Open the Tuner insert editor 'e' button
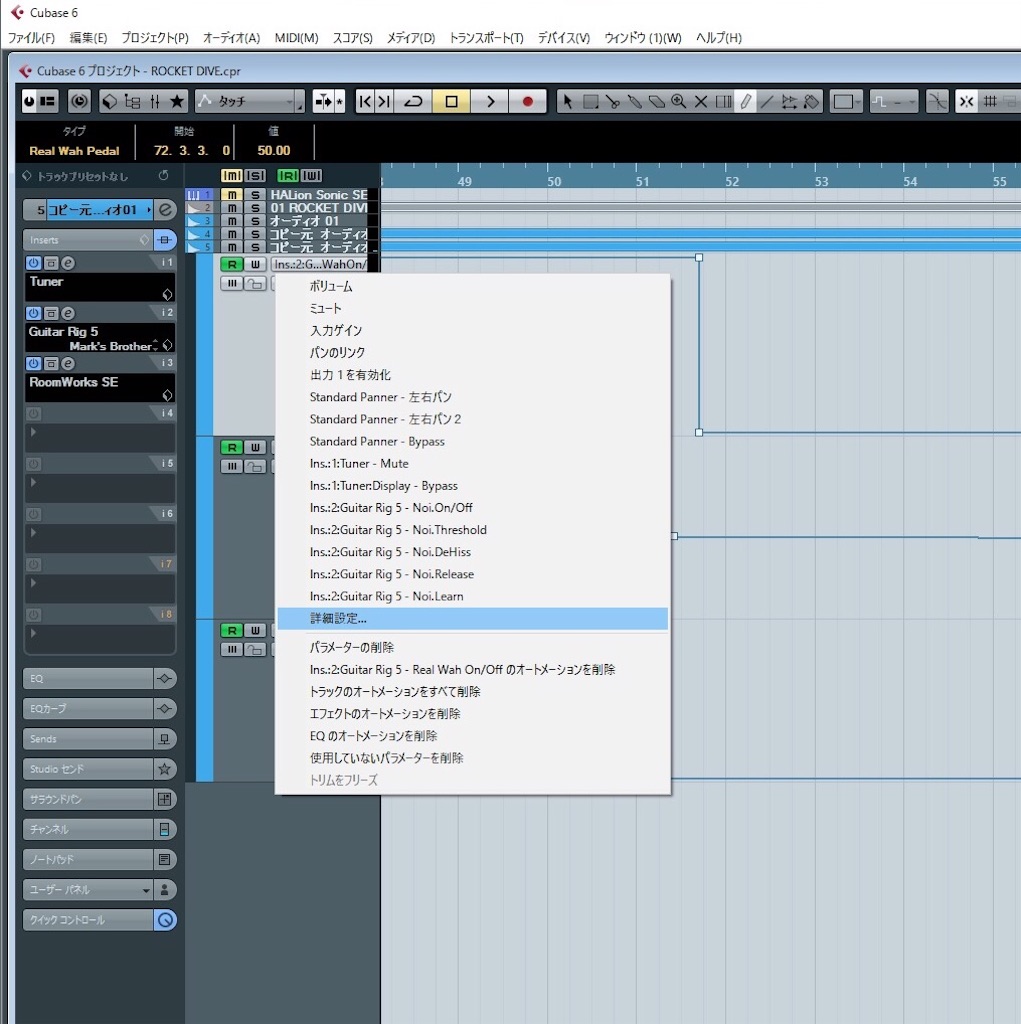Viewport: 1021px width, 1024px height. pyautogui.click(x=68, y=263)
